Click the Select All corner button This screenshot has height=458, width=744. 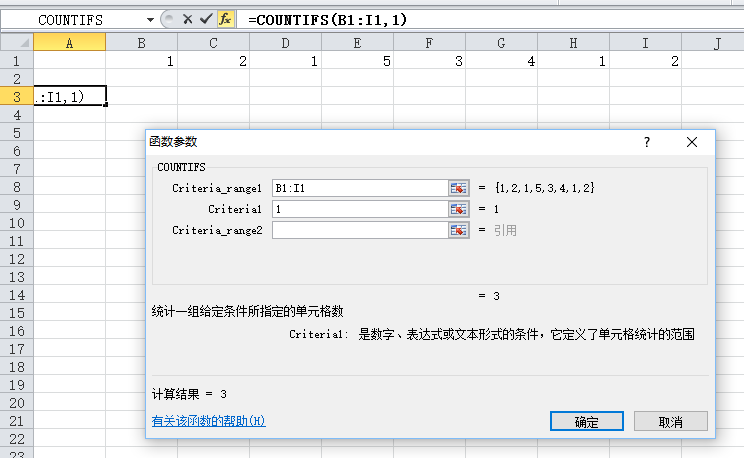click(x=17, y=43)
